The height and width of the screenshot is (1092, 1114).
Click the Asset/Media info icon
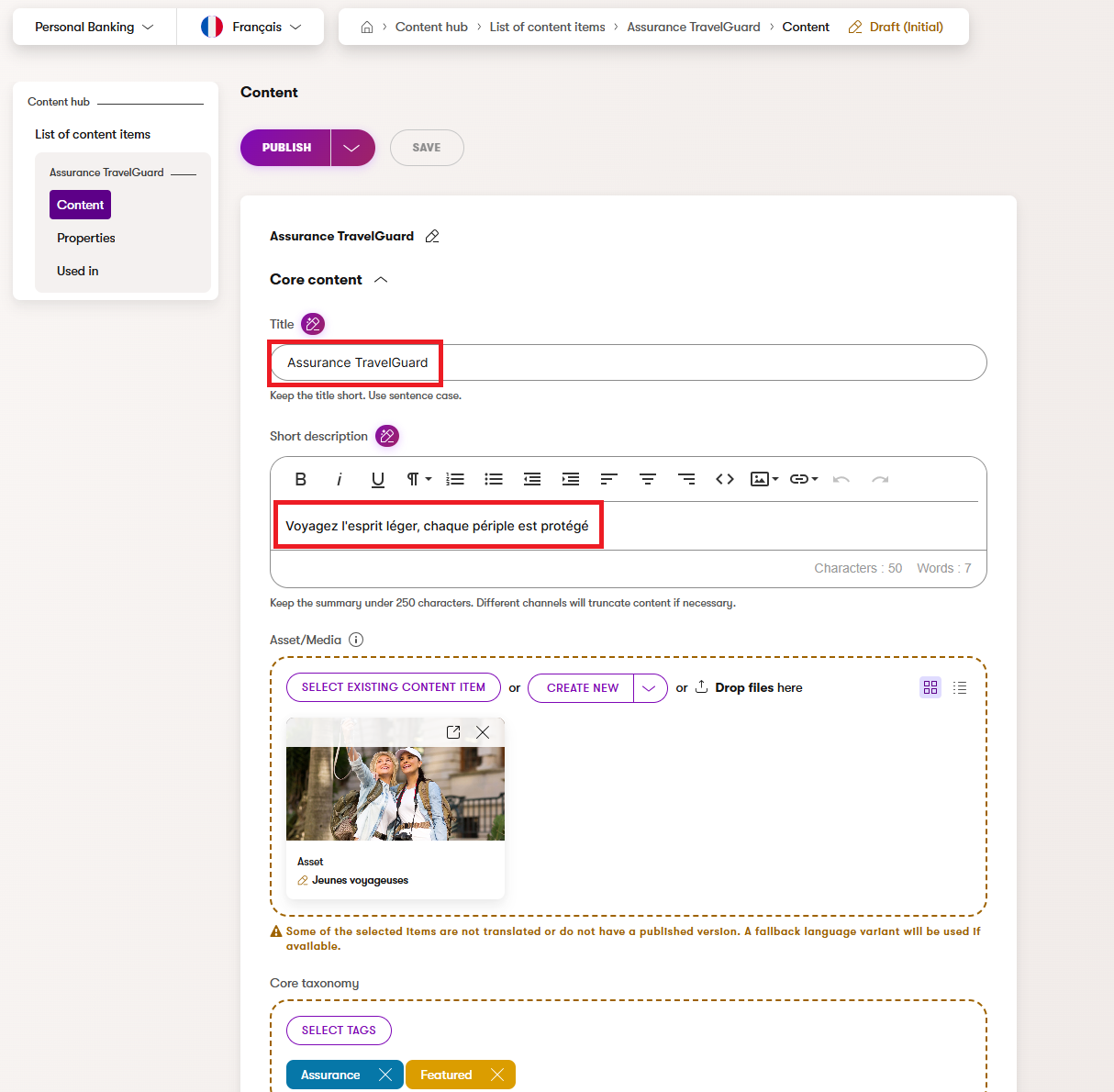pos(356,640)
